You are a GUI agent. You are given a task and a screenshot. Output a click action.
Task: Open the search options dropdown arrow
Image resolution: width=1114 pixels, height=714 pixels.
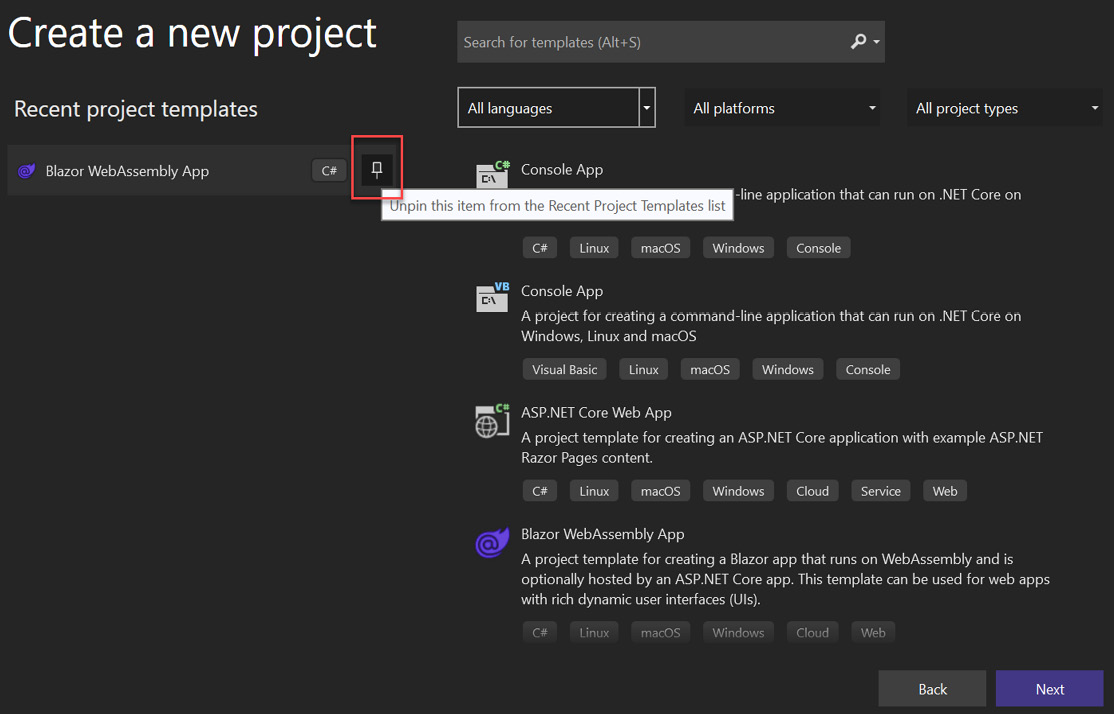pyautogui.click(x=877, y=42)
